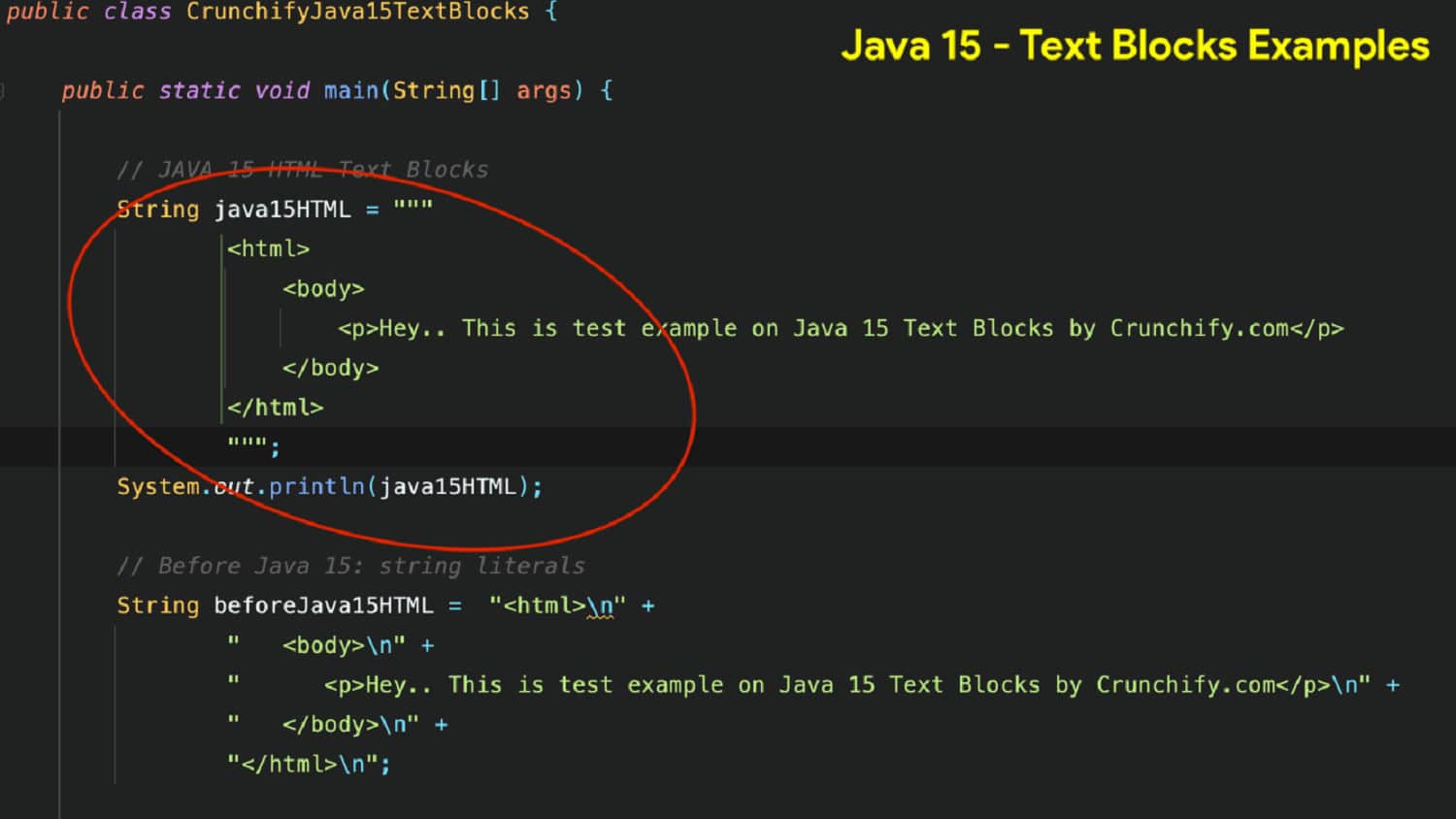Viewport: 1456px width, 819px height.
Task: Click the java15HTML variable in its String declaration
Action: 282,210
